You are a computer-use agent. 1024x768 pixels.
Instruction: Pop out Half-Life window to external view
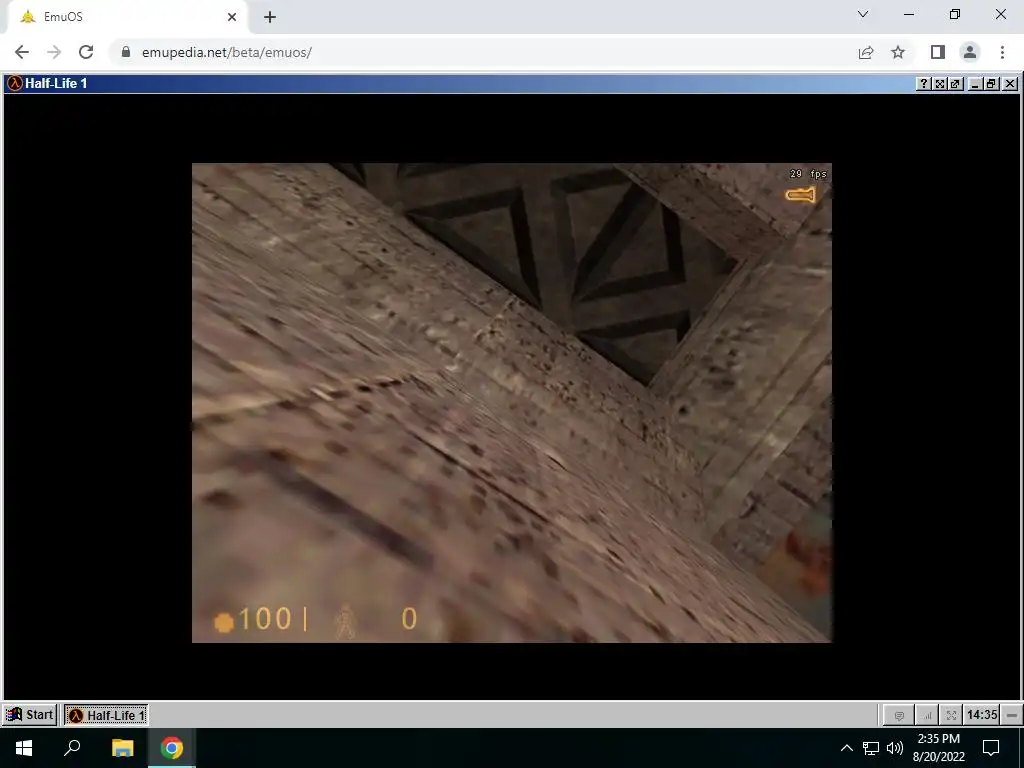[955, 84]
